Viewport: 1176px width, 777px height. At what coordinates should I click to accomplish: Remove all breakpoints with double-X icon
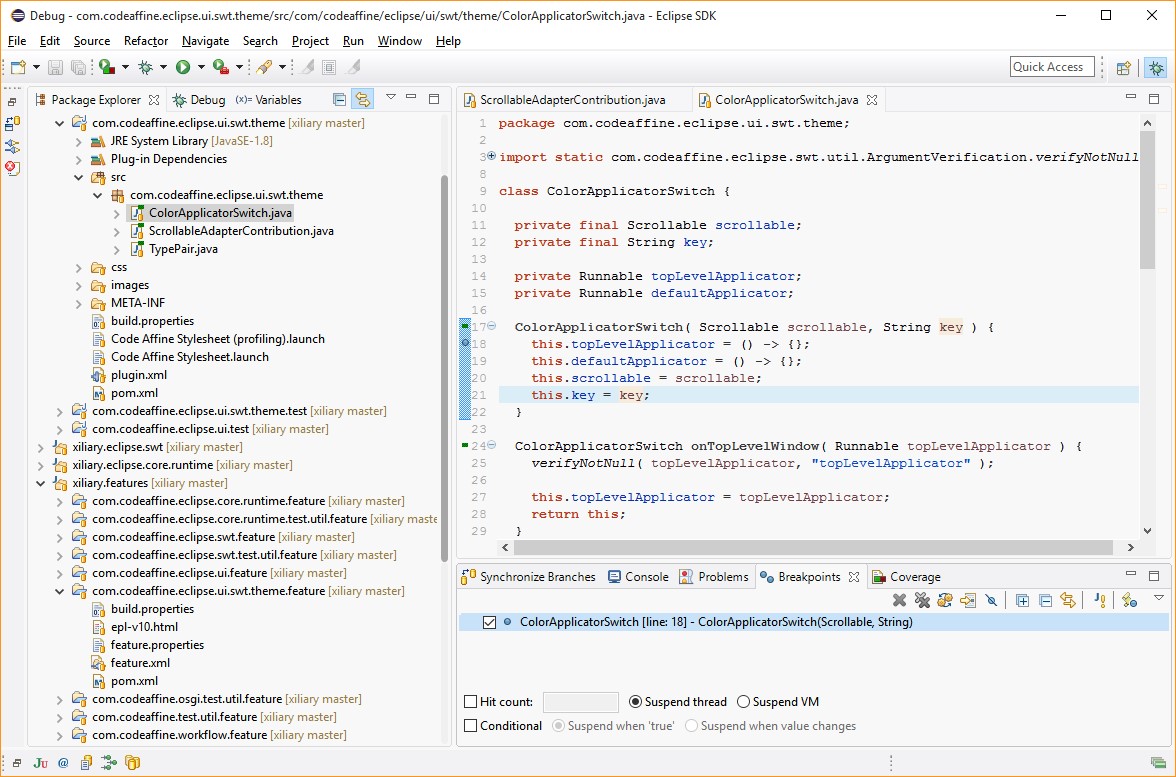[x=921, y=600]
